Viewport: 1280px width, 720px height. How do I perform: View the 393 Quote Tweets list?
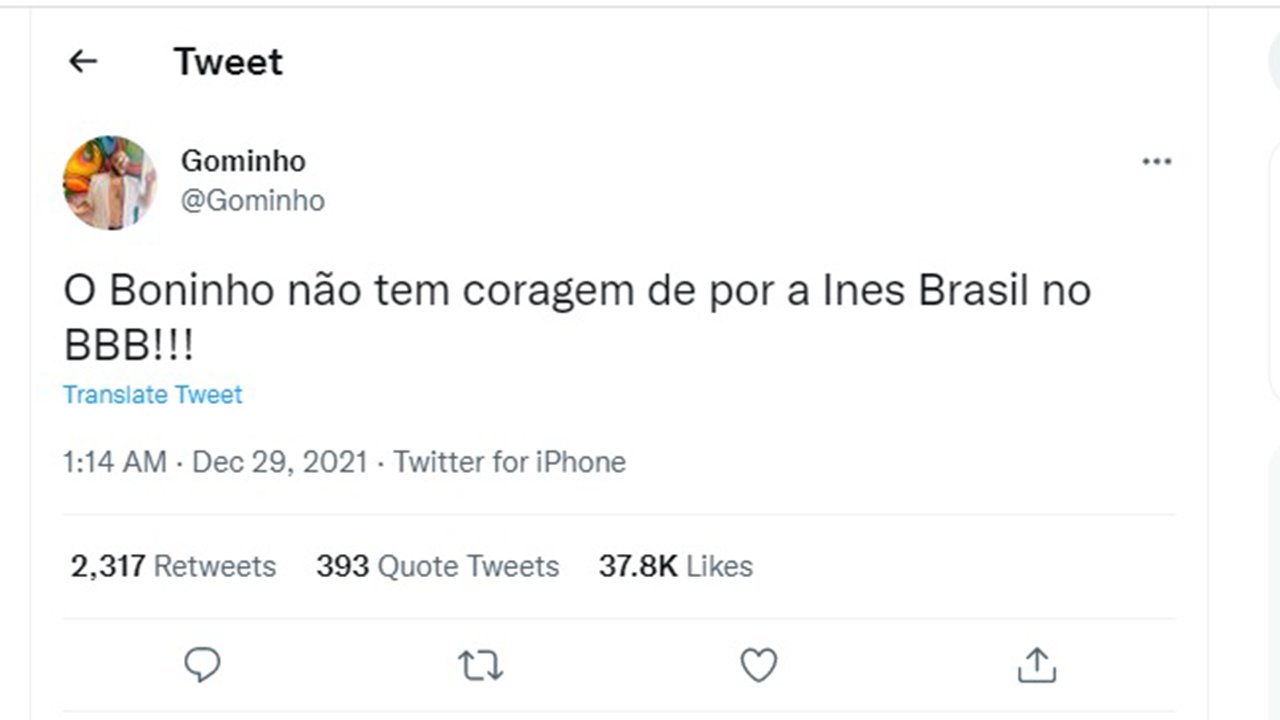coord(437,566)
